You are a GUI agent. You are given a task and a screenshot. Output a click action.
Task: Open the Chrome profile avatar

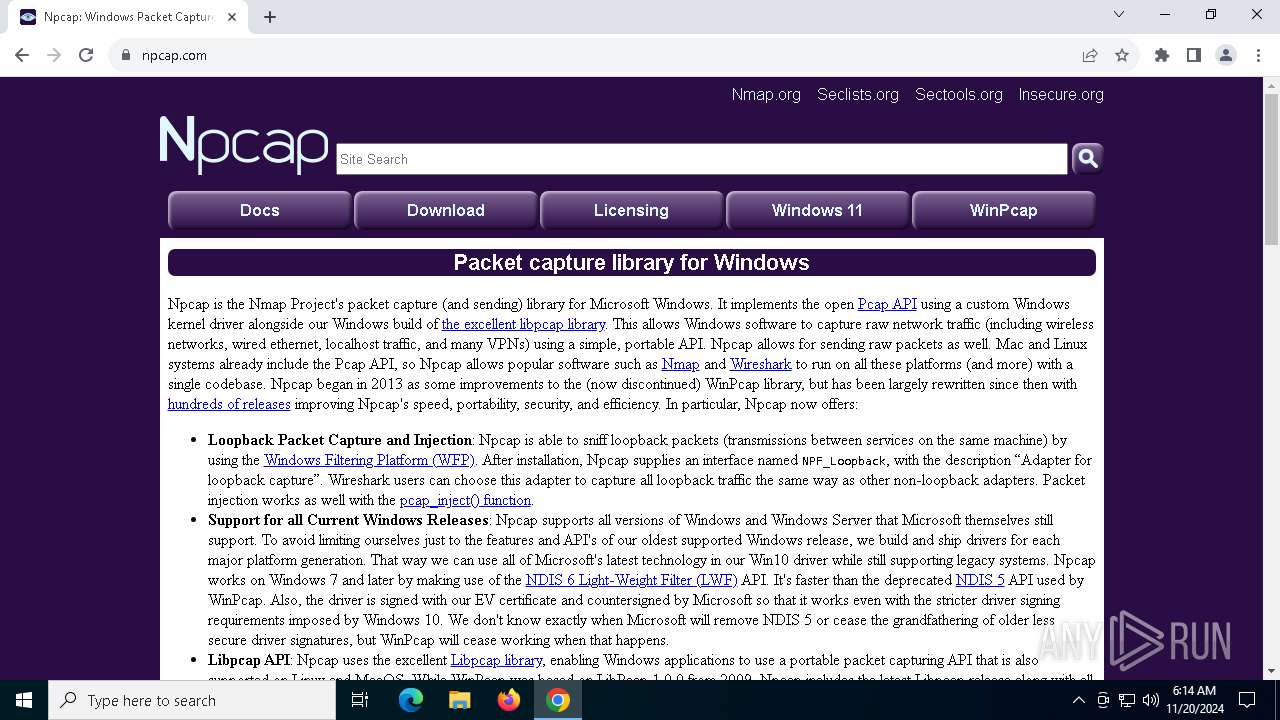(1226, 55)
